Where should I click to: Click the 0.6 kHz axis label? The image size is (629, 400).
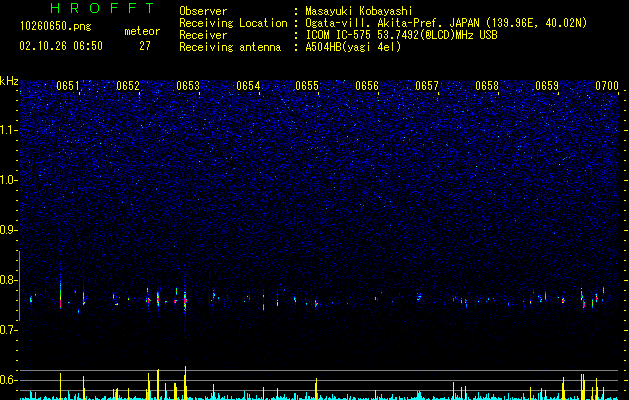[9, 380]
